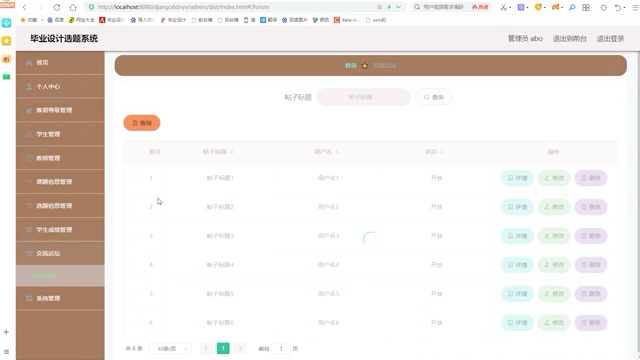Click the undo arrow toolbar icon
Viewport: 640px width, 360px height.
(x=618, y=7)
